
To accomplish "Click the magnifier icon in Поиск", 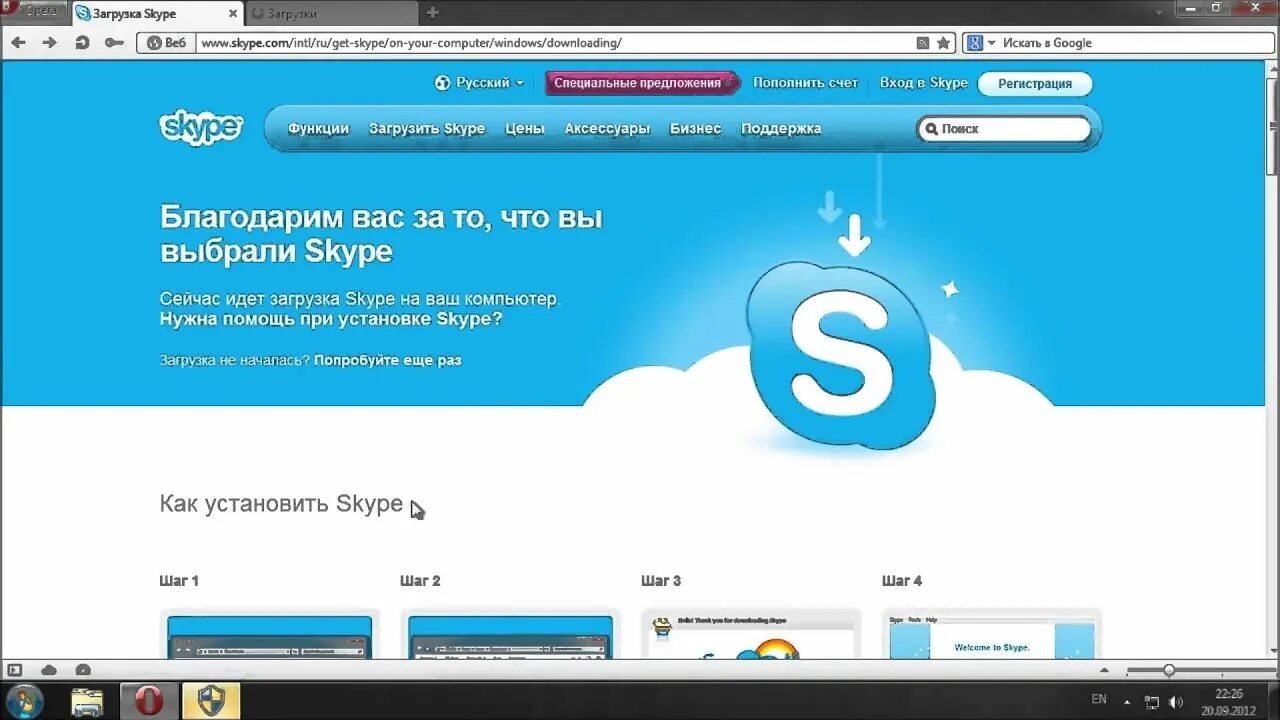I will [x=931, y=129].
